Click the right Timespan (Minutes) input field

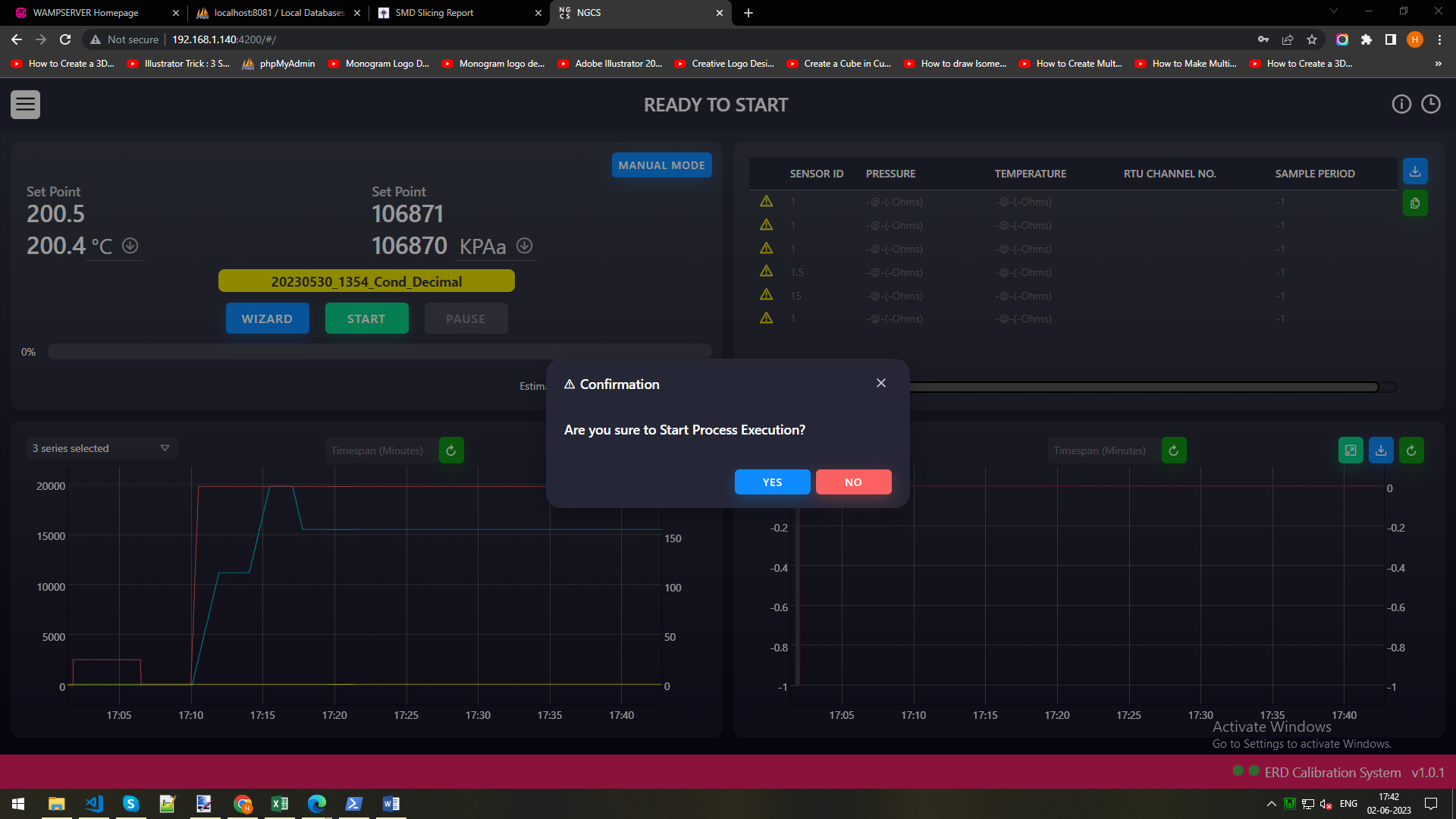click(1101, 450)
